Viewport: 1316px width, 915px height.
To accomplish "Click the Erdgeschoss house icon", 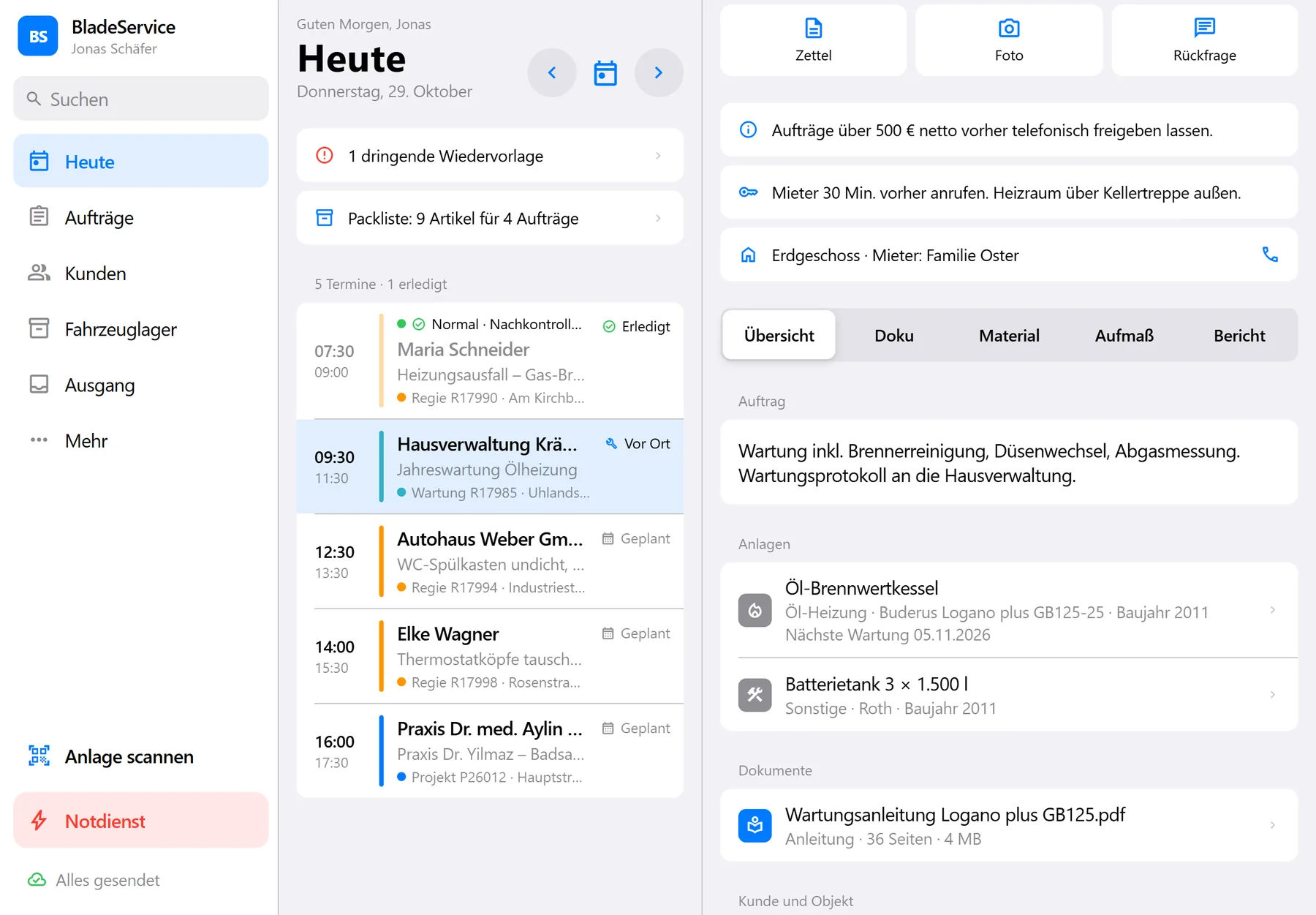I will click(x=748, y=255).
